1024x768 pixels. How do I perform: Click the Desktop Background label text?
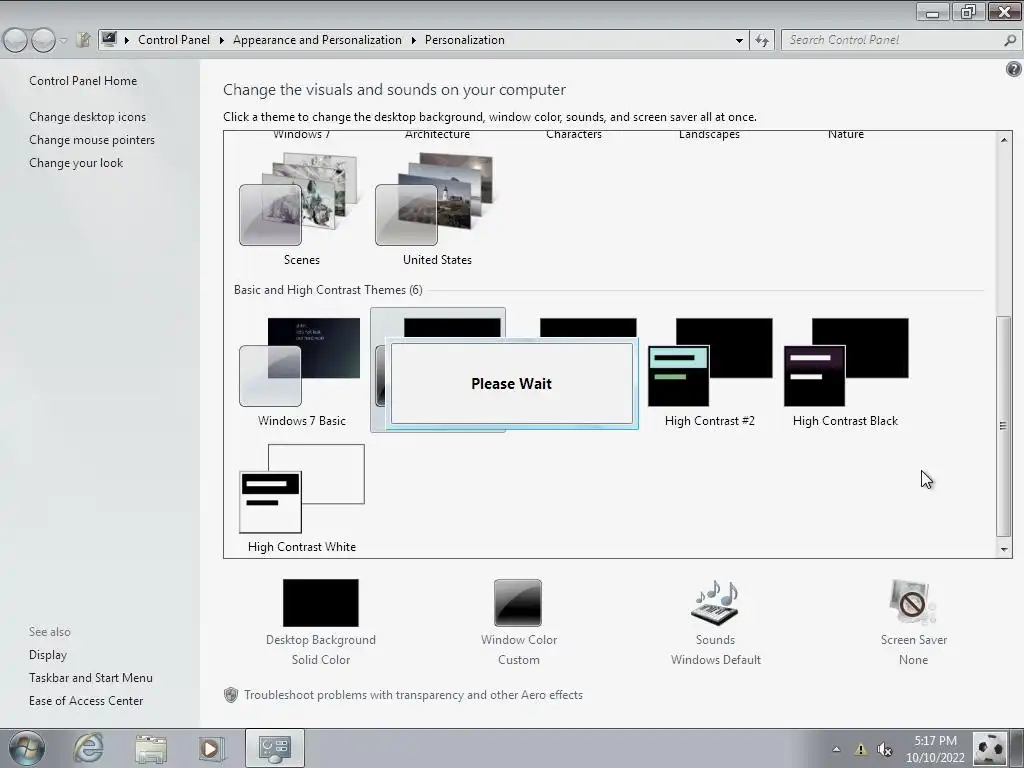(x=321, y=640)
